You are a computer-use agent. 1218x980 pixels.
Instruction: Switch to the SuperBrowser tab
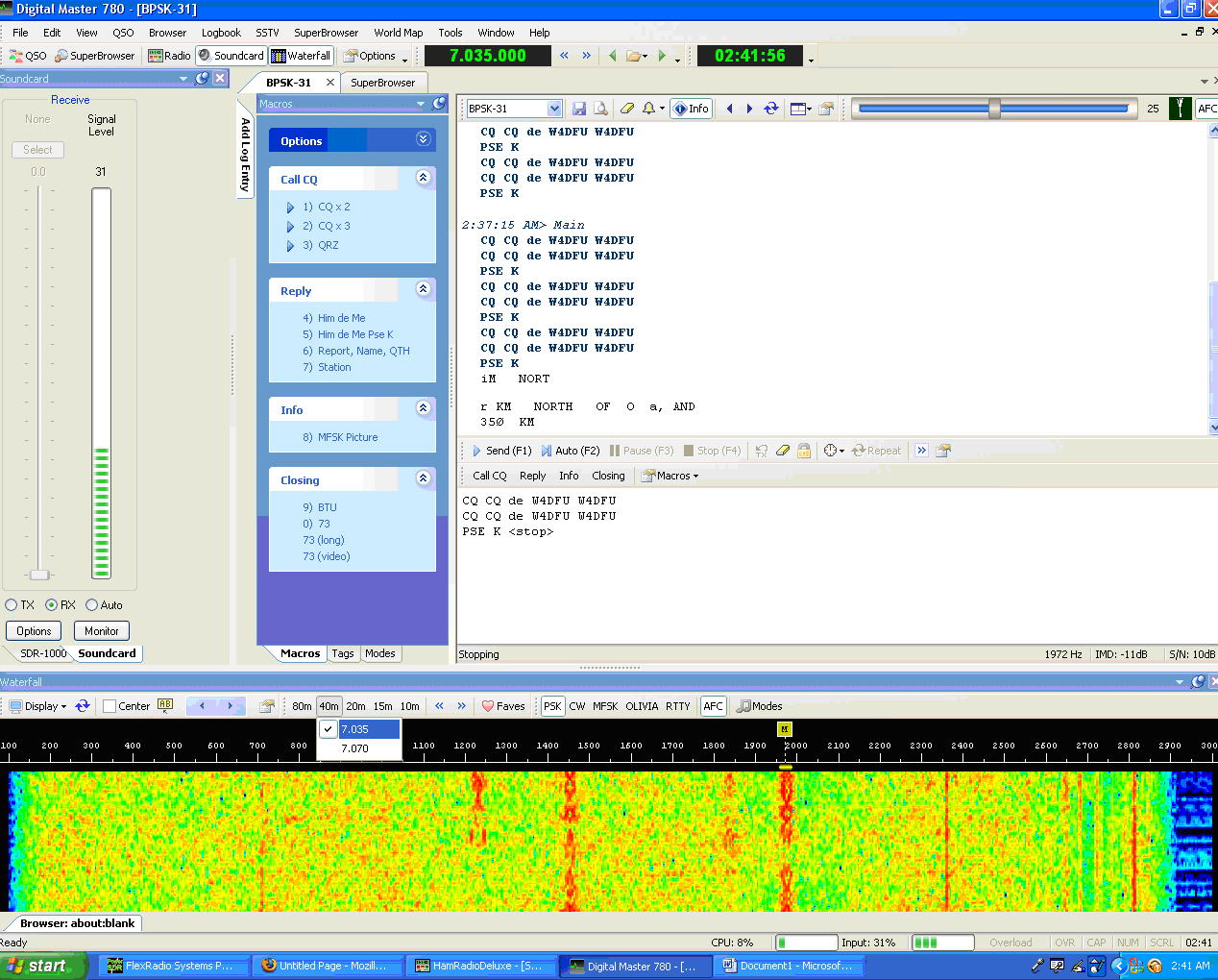click(382, 83)
